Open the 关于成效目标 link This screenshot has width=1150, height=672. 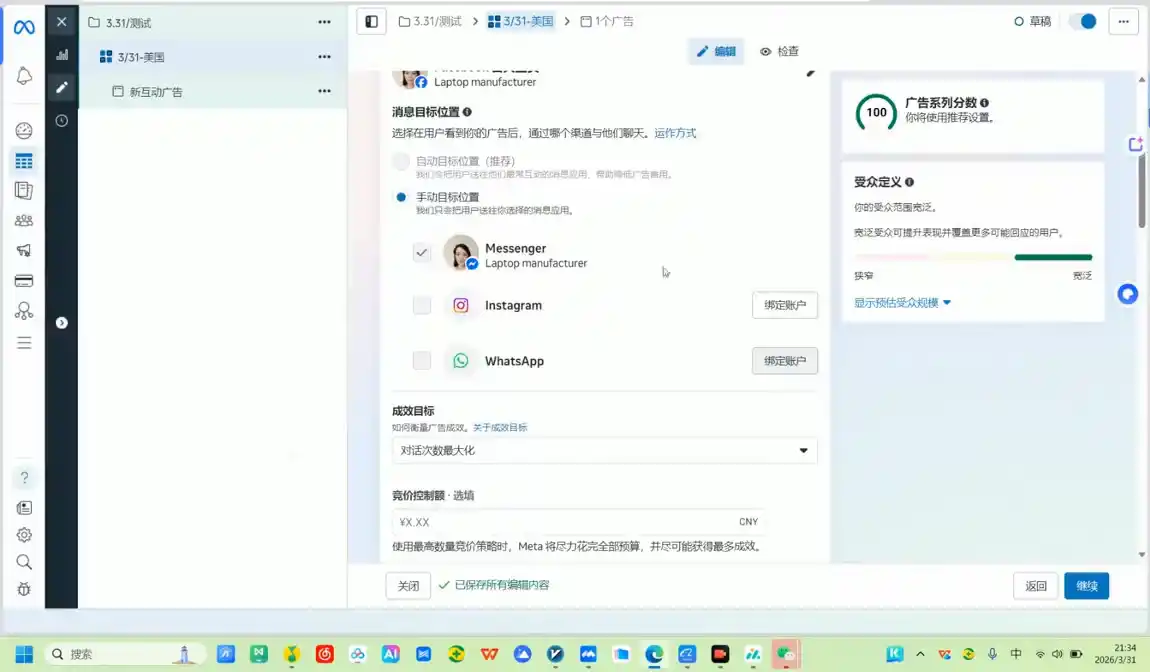pyautogui.click(x=500, y=428)
